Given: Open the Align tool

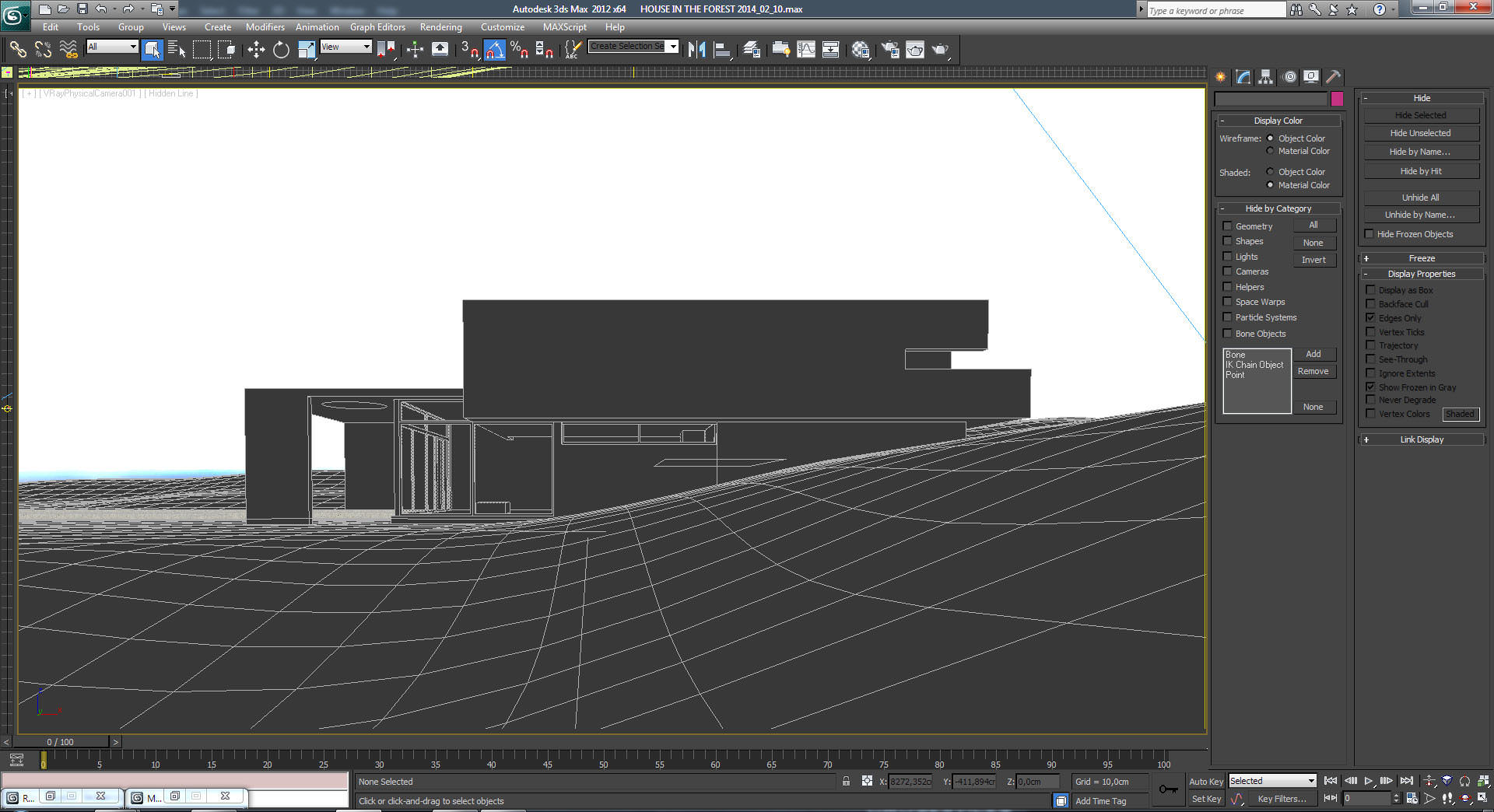Looking at the screenshot, I should point(722,50).
